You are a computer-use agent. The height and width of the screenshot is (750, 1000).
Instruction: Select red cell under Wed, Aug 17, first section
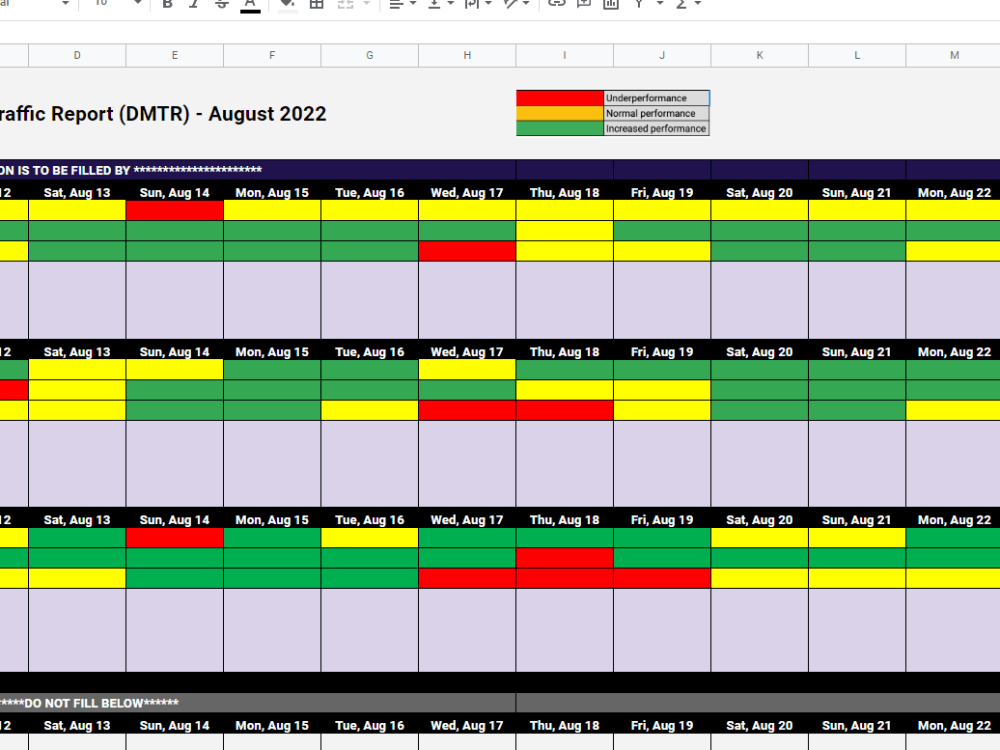point(467,251)
